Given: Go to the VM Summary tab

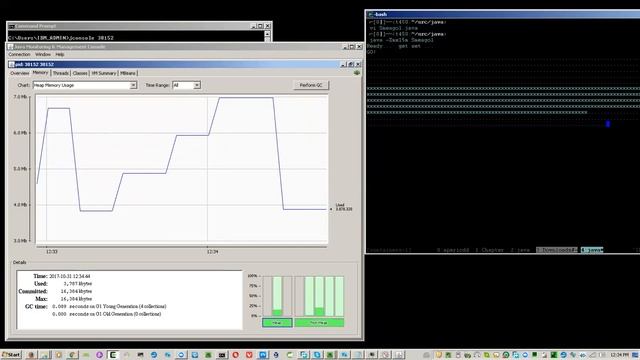Looking at the screenshot, I should click(104, 73).
